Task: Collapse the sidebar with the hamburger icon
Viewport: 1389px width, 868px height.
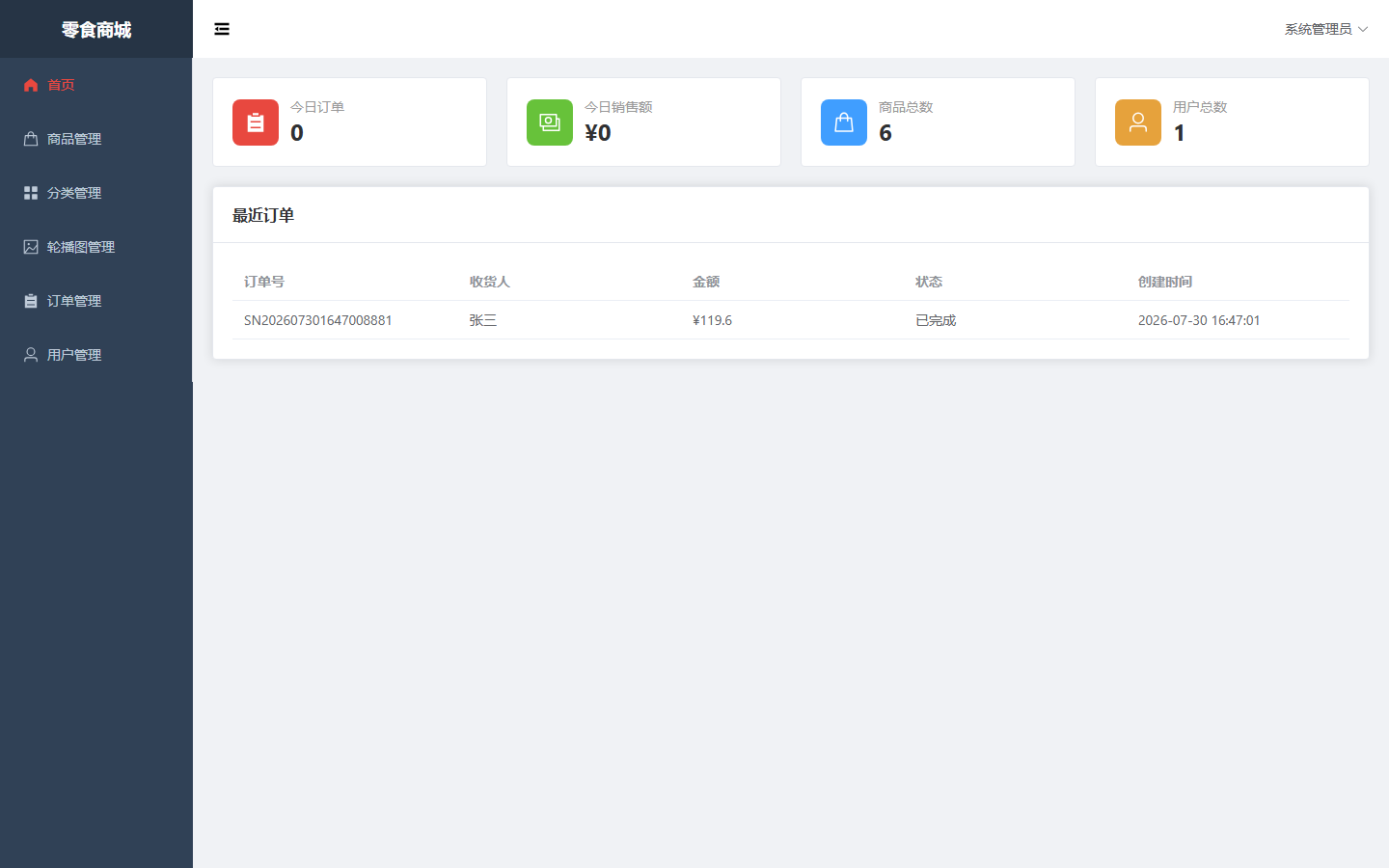Action: [222, 29]
